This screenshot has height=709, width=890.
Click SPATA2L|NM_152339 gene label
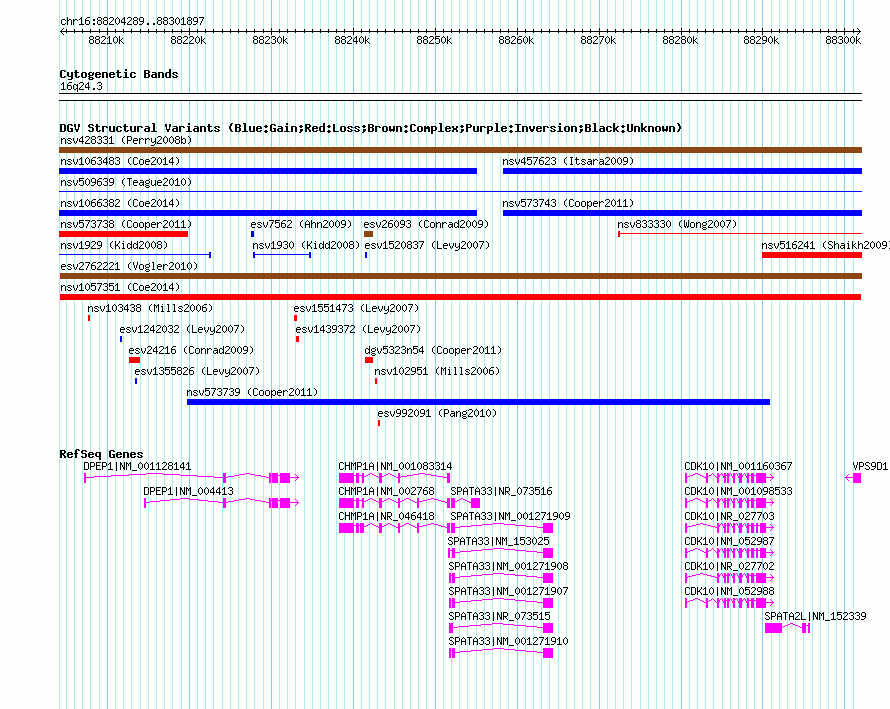point(815,616)
